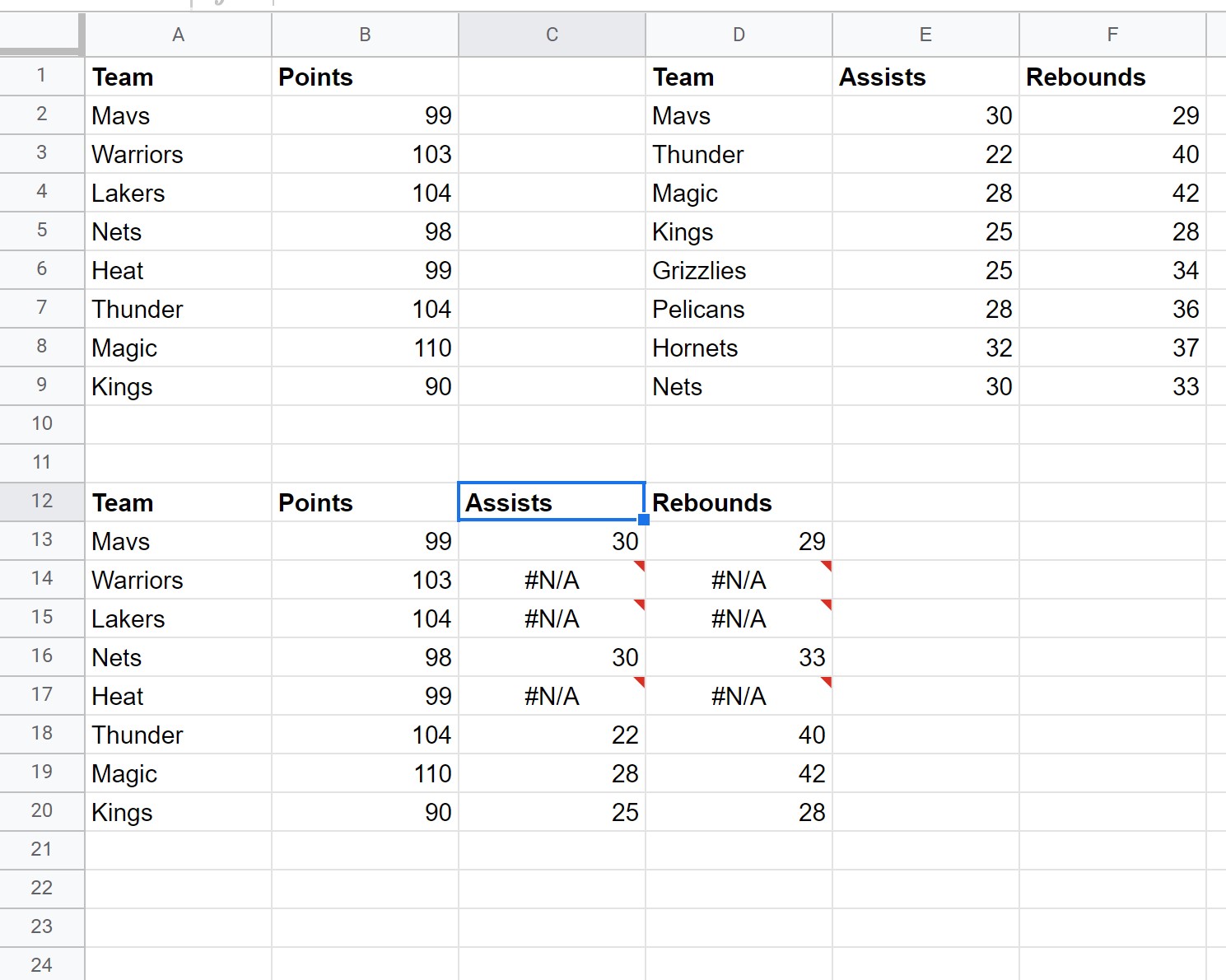
Task: Select row 20 header
Action: pyautogui.click(x=42, y=811)
